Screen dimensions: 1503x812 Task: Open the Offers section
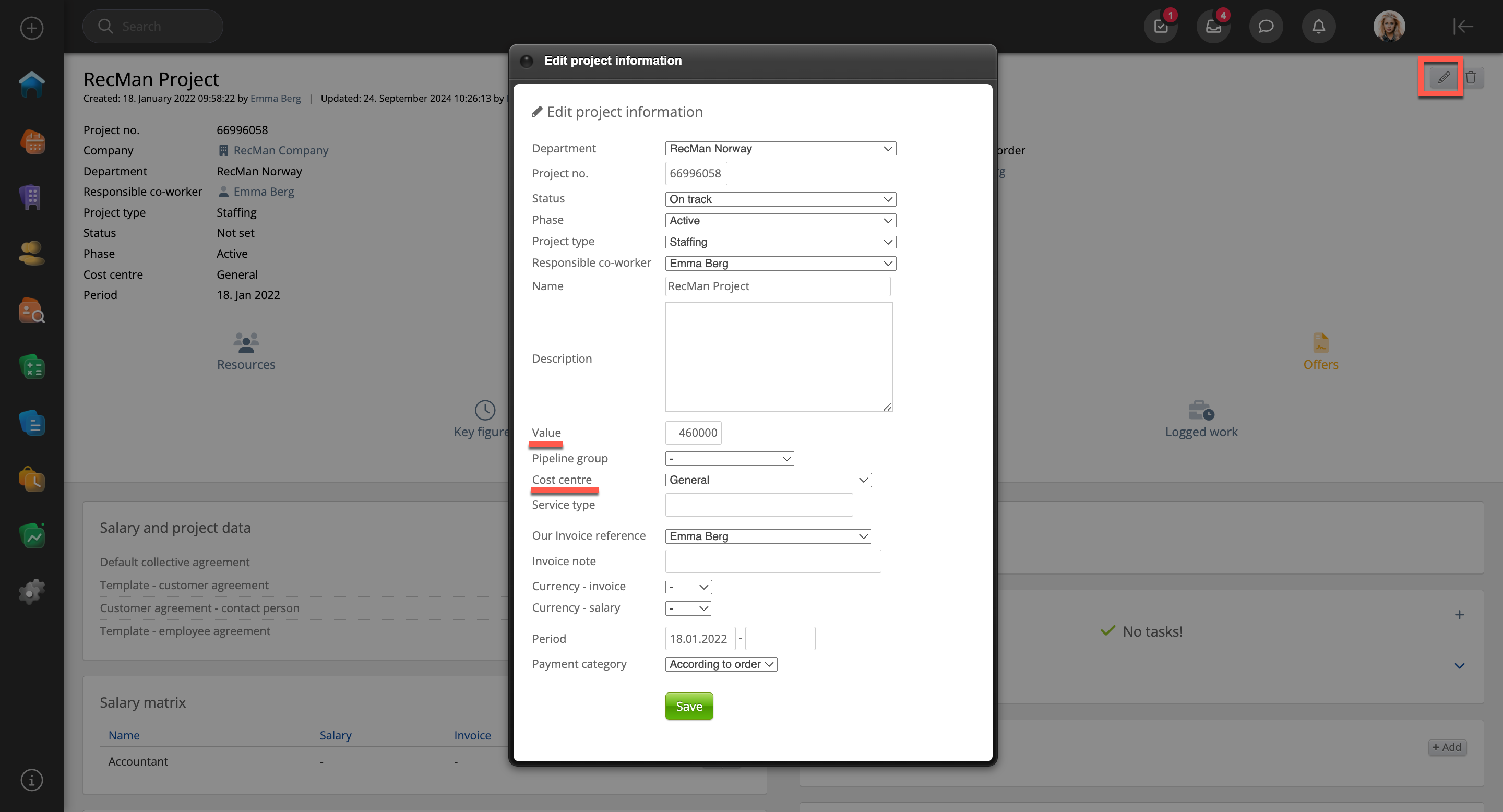point(1320,352)
